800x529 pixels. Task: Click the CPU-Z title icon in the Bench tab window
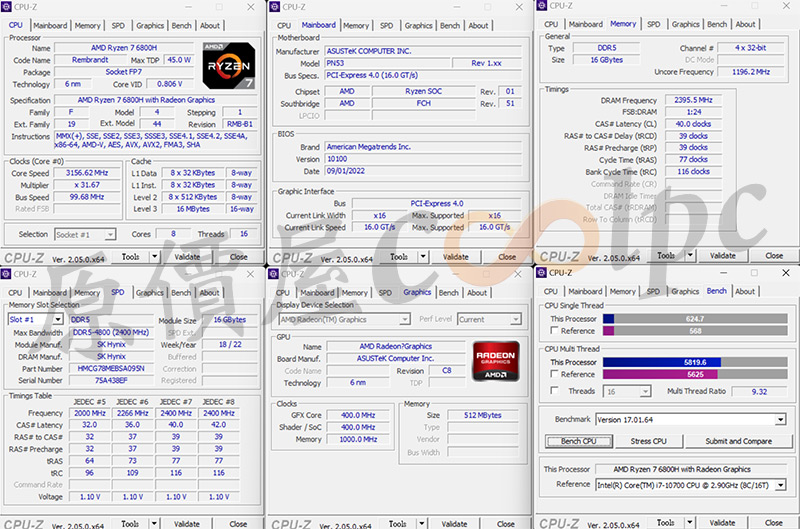point(541,273)
